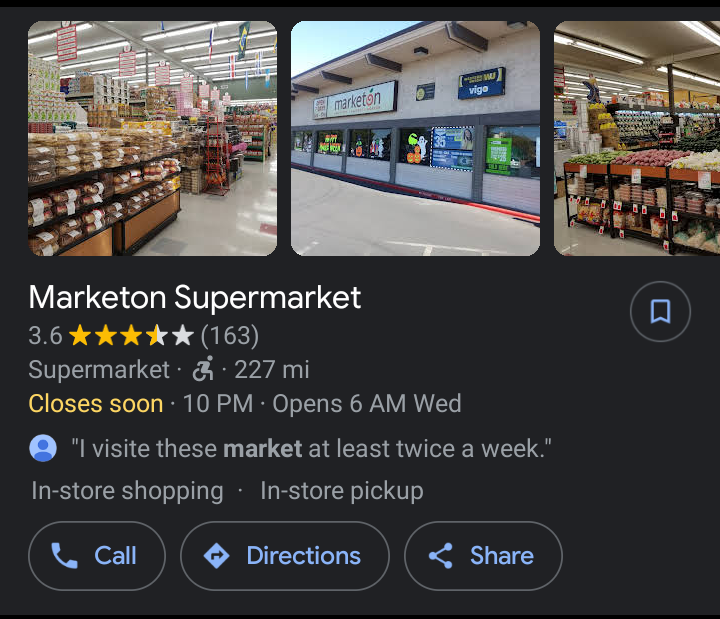Image resolution: width=720 pixels, height=619 pixels.
Task: Tap the wheelchair accessibility icon
Action: 203,369
